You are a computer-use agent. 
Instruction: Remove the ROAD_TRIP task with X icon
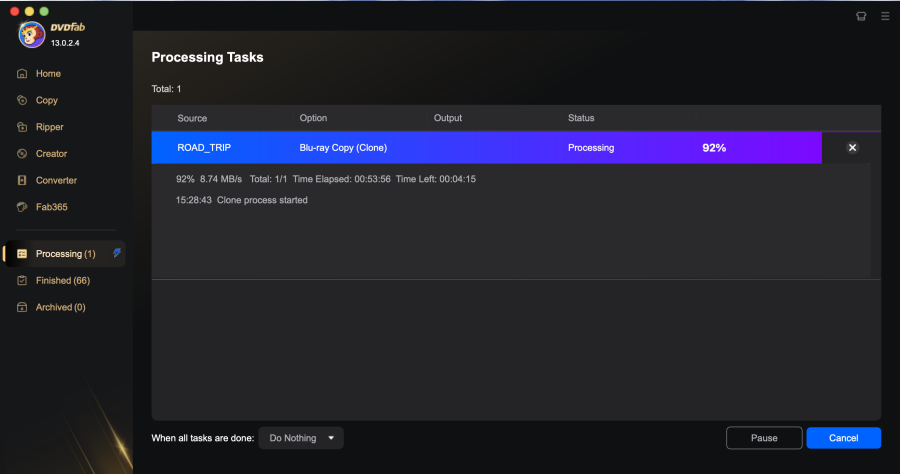(852, 148)
